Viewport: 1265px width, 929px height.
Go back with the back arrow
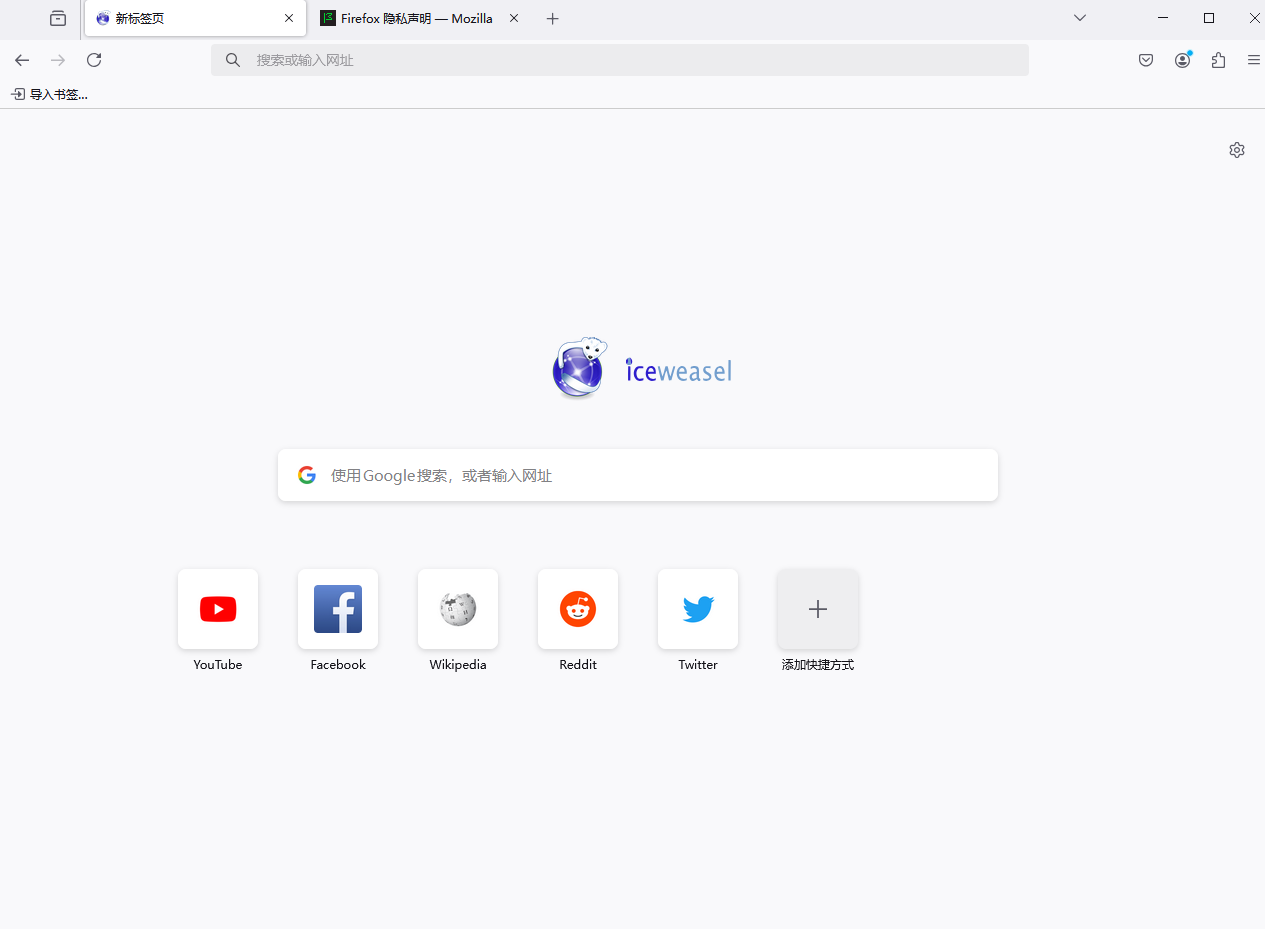tap(22, 60)
